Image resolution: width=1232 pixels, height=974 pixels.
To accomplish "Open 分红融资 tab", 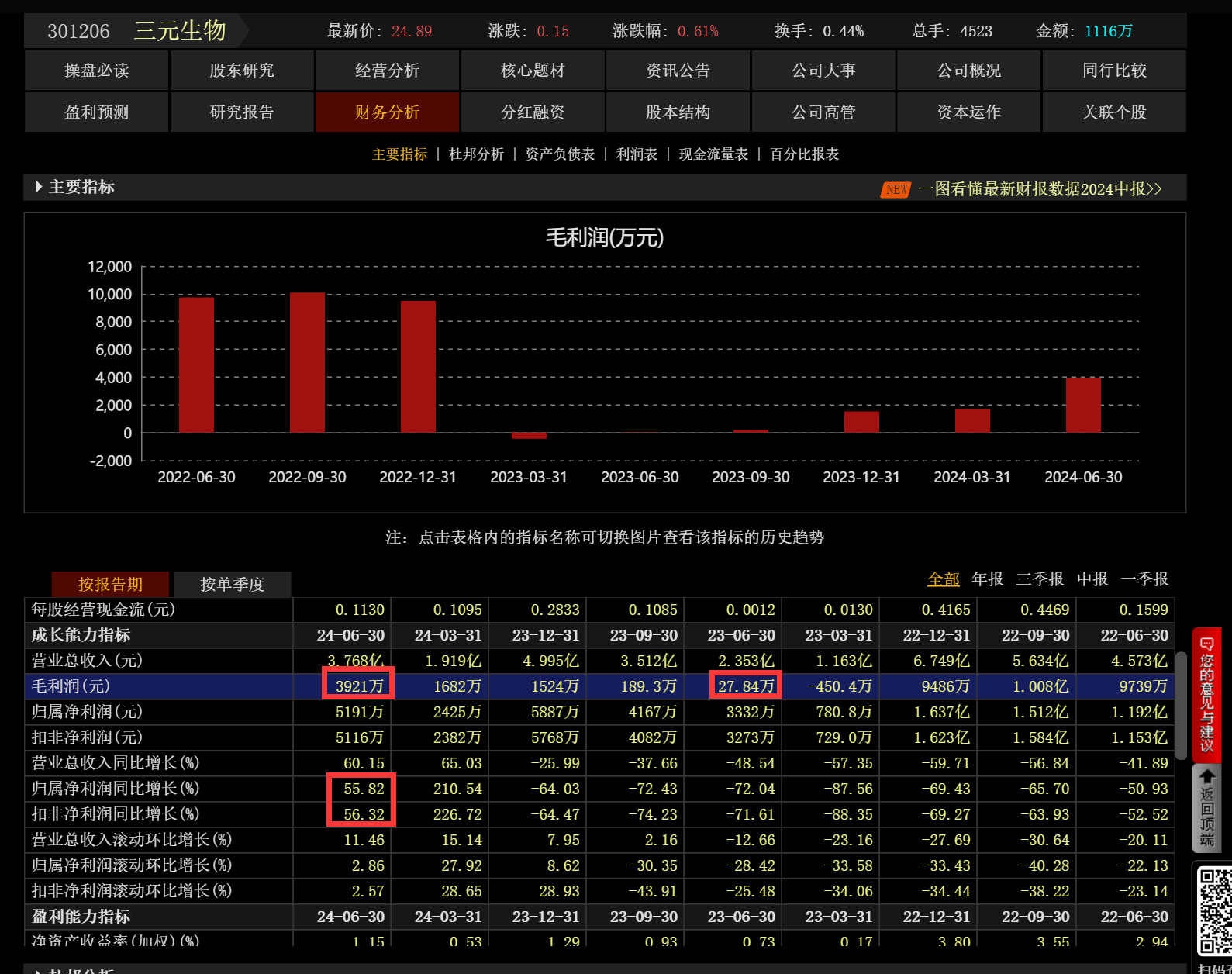I will [x=533, y=112].
